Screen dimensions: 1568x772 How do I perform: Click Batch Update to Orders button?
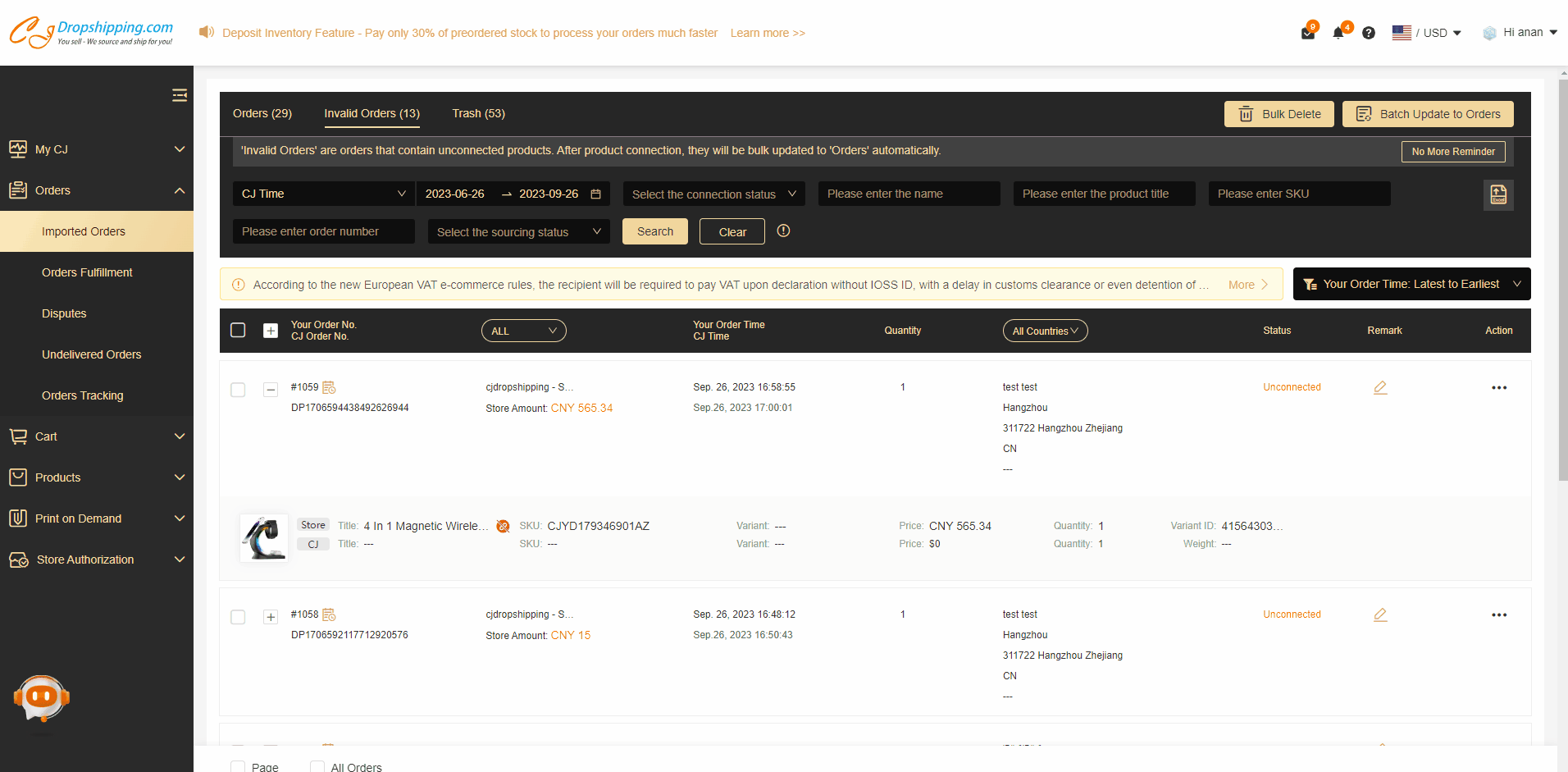click(1427, 114)
